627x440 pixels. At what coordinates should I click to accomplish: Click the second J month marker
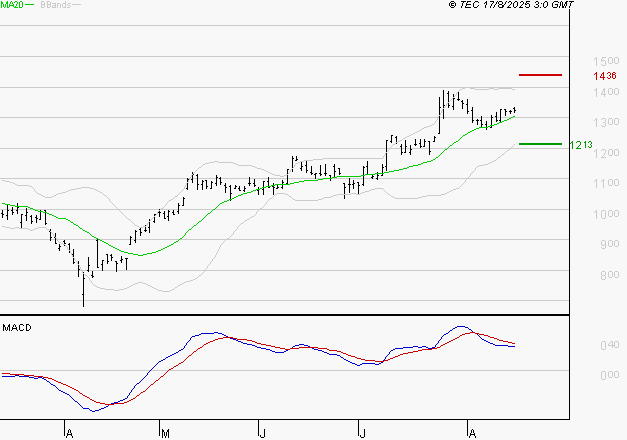[362, 433]
